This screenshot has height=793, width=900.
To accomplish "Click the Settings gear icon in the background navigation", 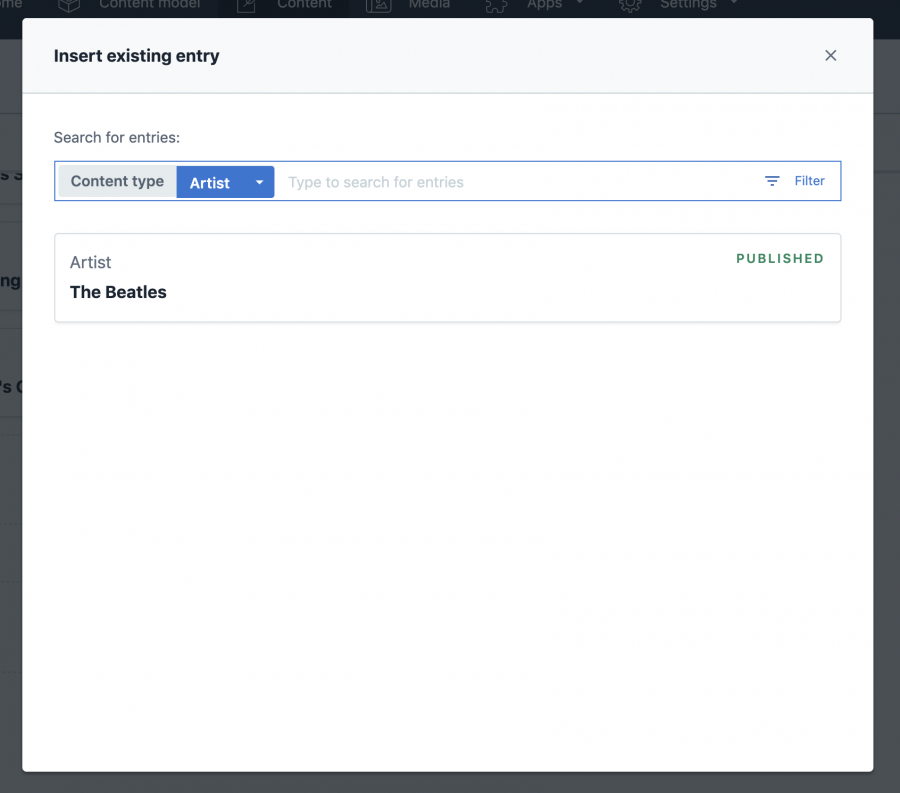I will 630,5.
